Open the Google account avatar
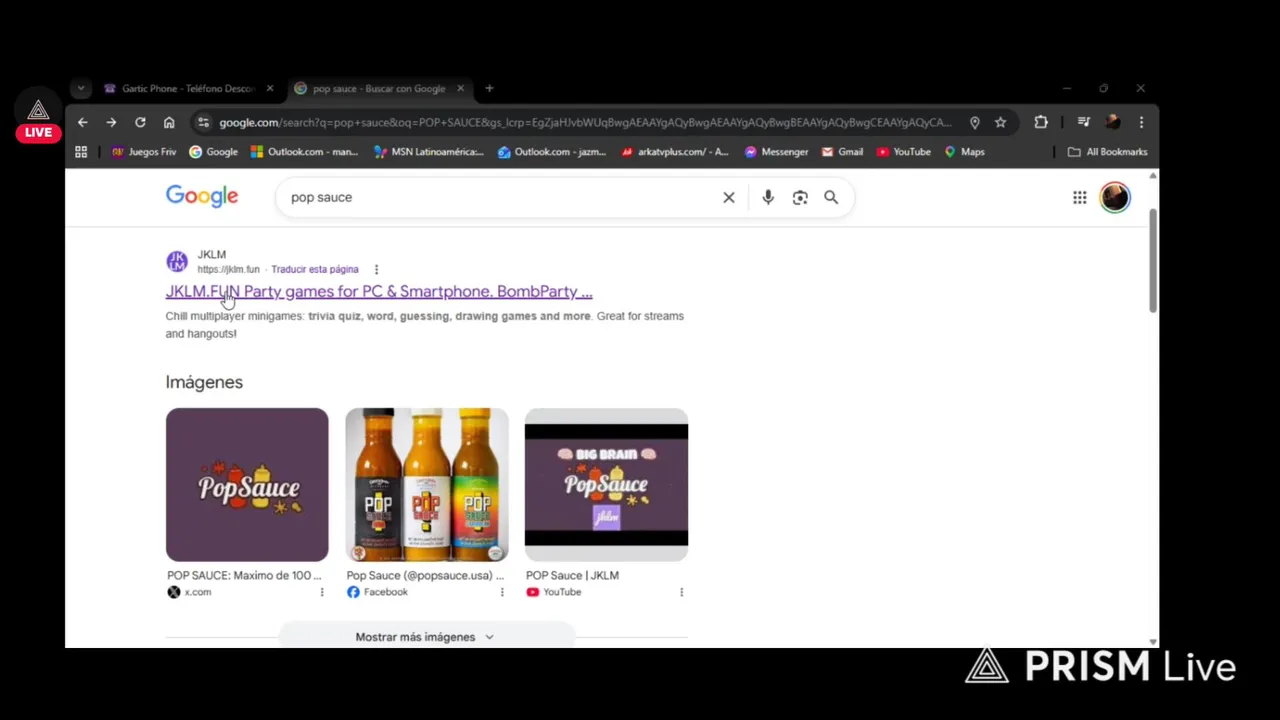1280x720 pixels. click(1115, 197)
